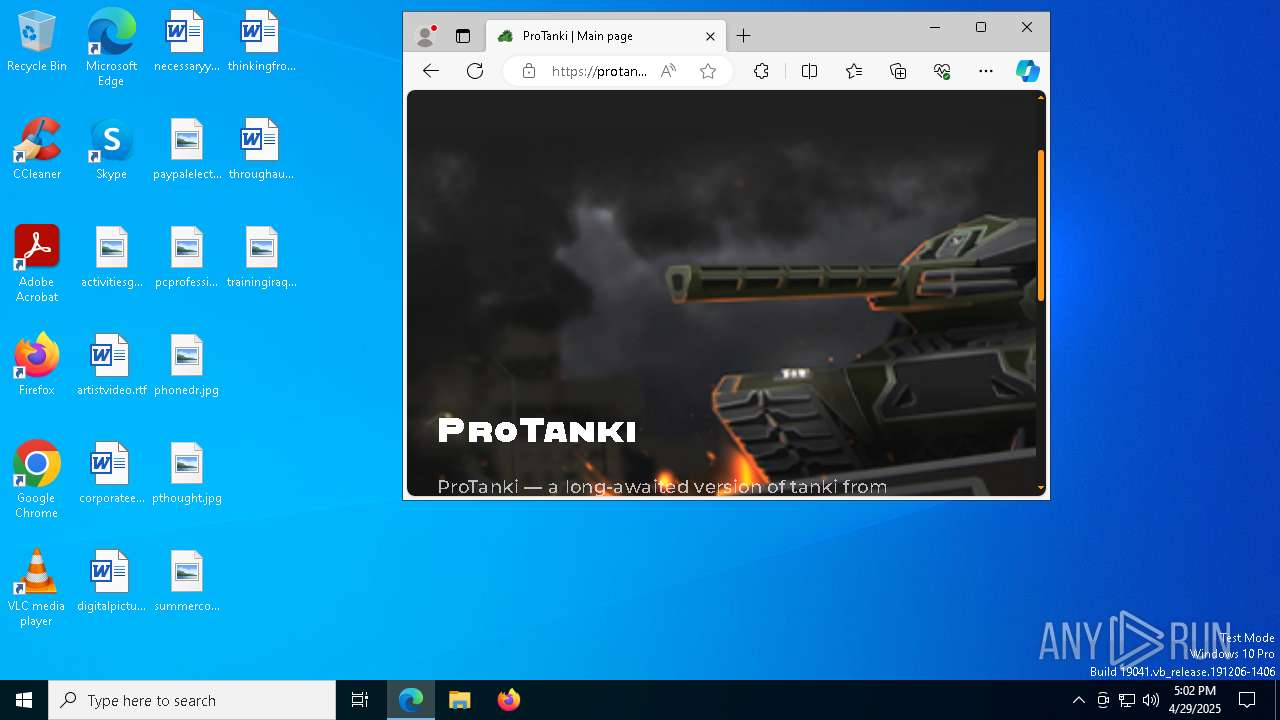1280x720 pixels.
Task: Select the summerco image file
Action: (x=186, y=582)
